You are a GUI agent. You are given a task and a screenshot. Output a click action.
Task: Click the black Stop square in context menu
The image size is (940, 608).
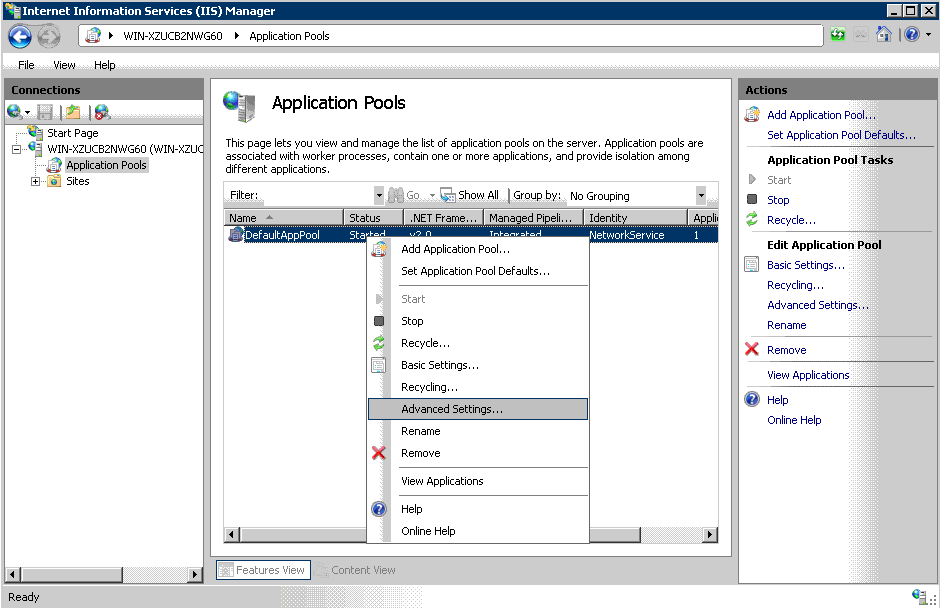click(379, 321)
